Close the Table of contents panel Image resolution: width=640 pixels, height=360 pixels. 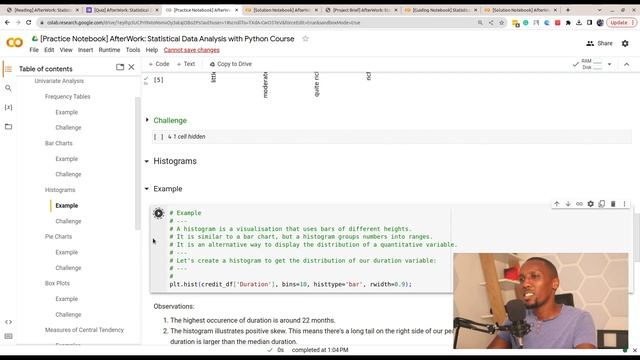tap(131, 67)
